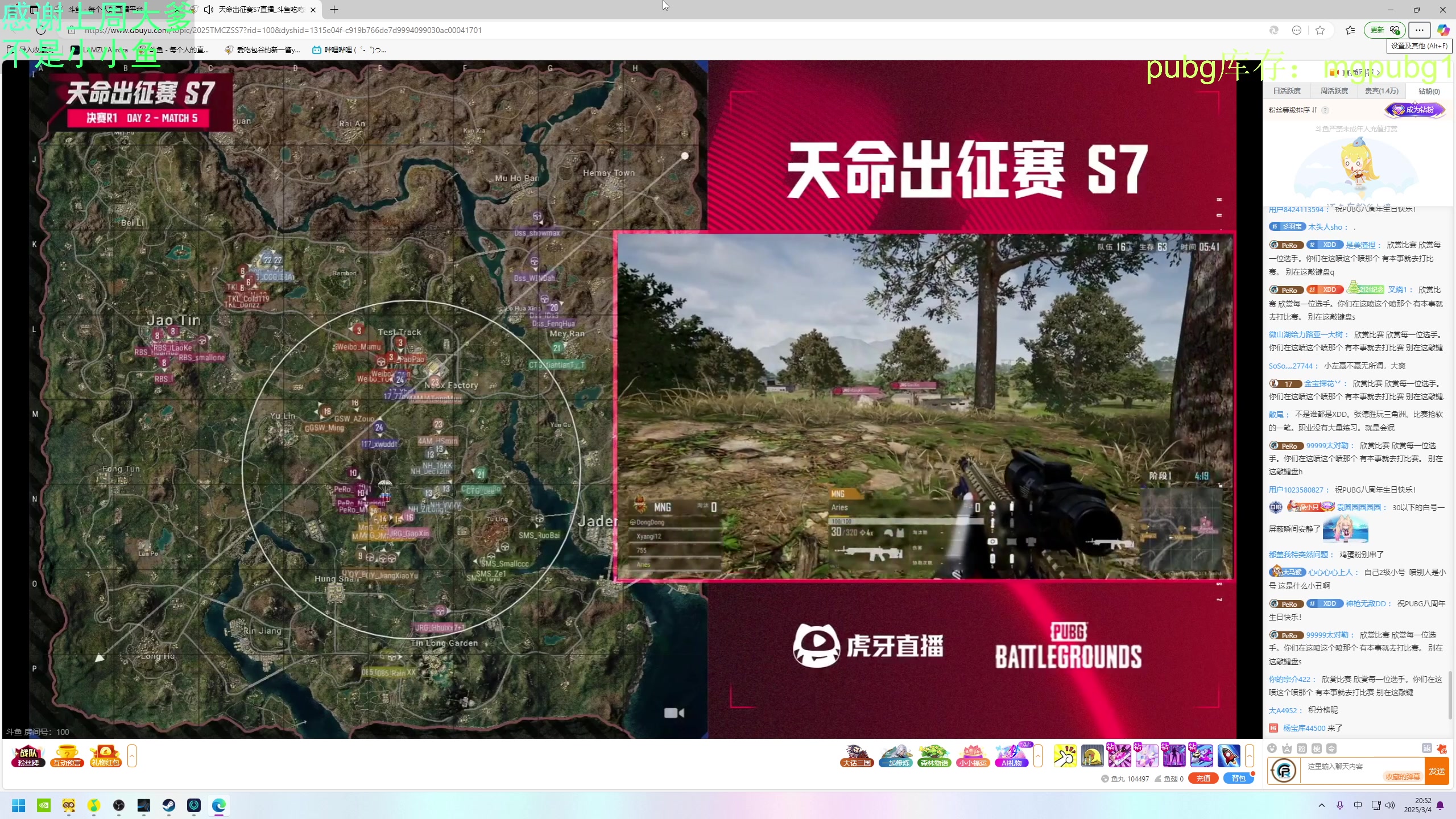1456x819 pixels.
Task: Mute the 天命出征赛S7 tab audio speaker
Action: coord(209,10)
